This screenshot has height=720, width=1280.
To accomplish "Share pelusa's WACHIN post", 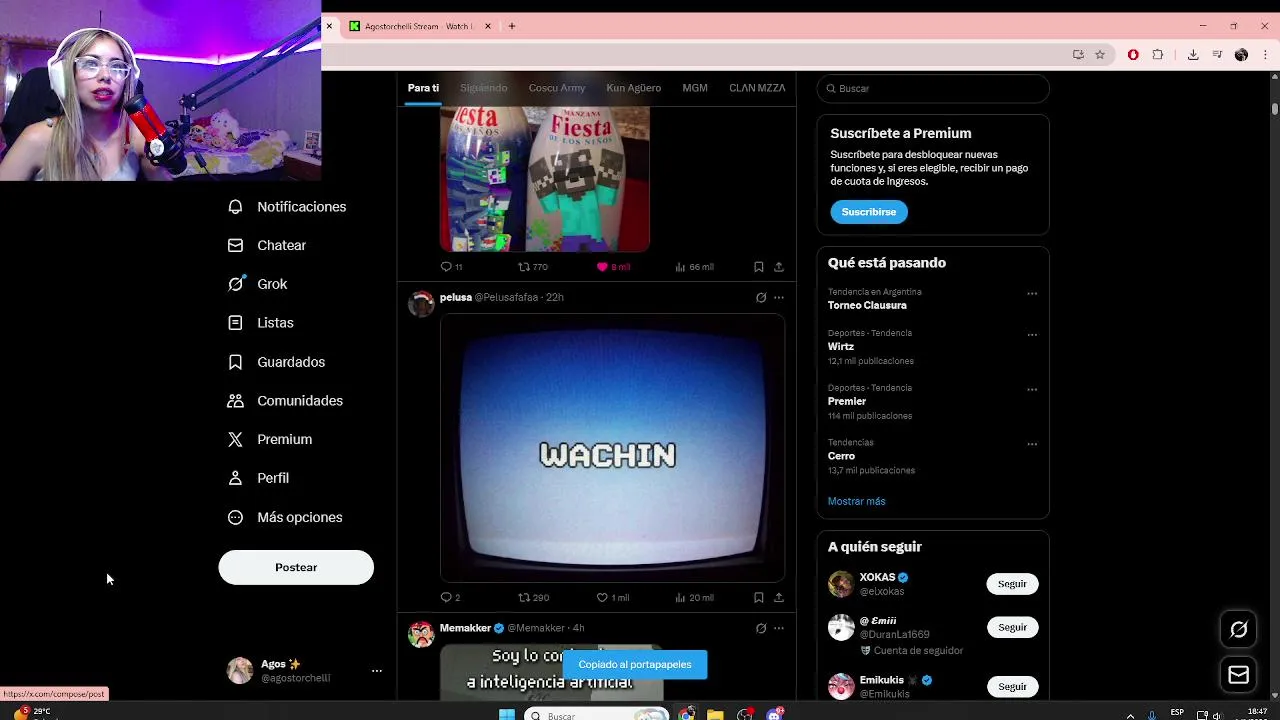I will (x=779, y=598).
